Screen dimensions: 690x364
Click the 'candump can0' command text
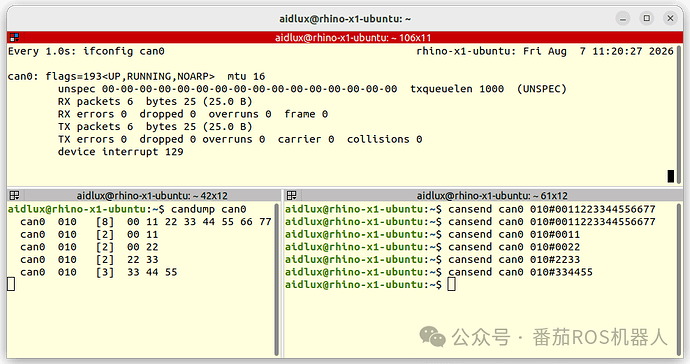[209, 209]
